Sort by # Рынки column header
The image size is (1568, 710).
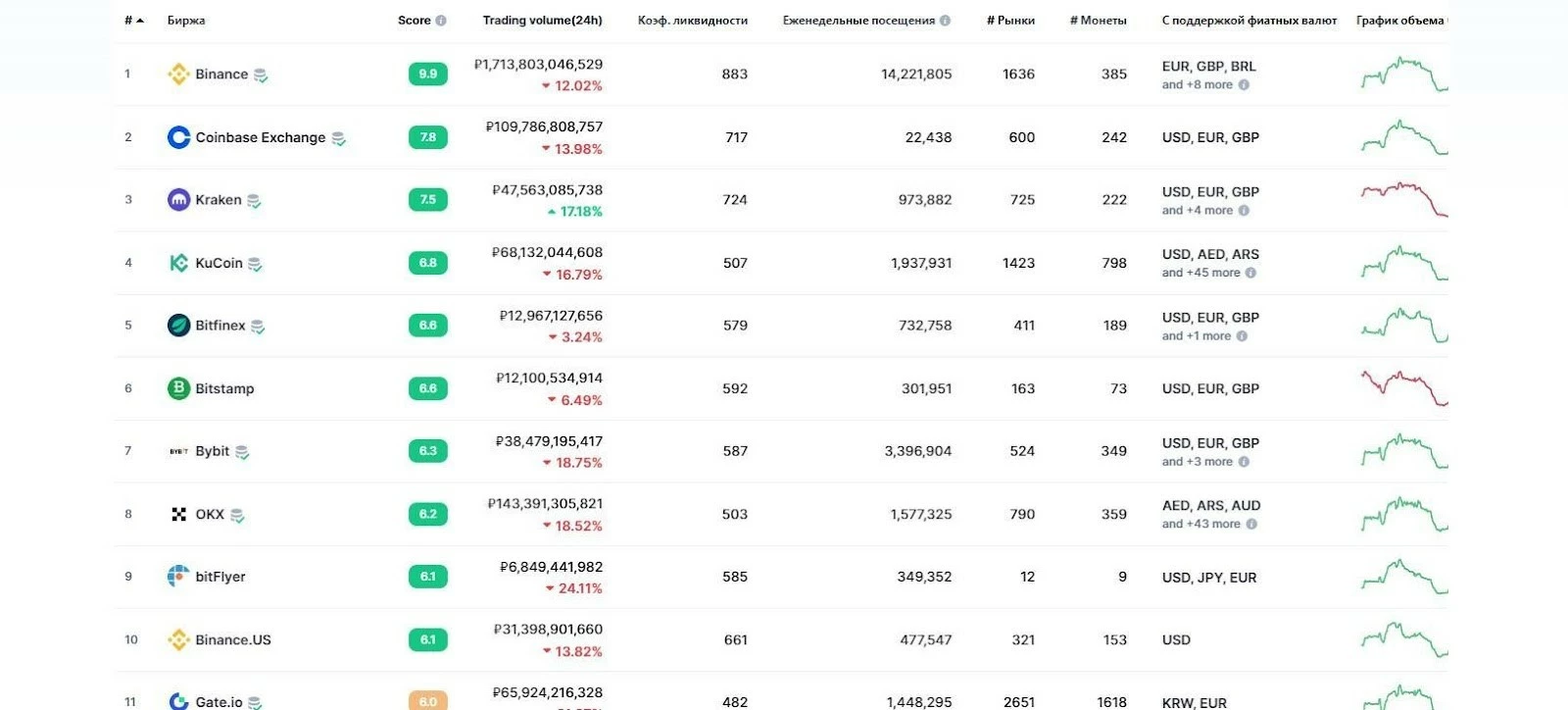coord(1010,21)
